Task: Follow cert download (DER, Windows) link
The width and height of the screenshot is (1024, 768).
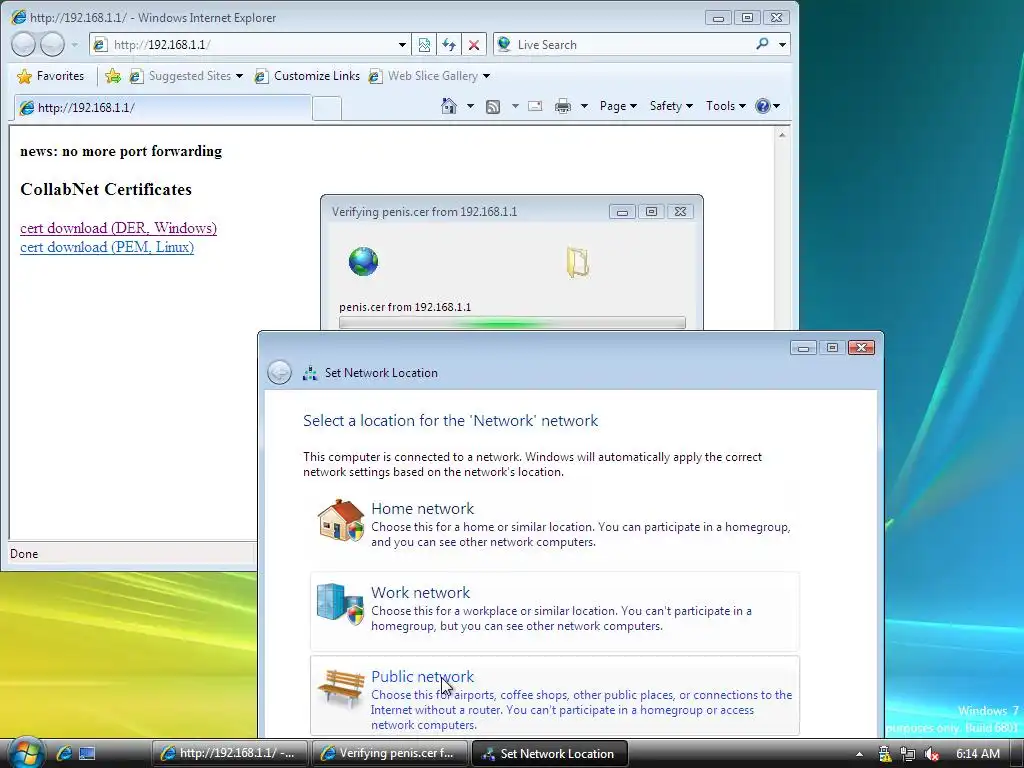Action: coord(118,228)
